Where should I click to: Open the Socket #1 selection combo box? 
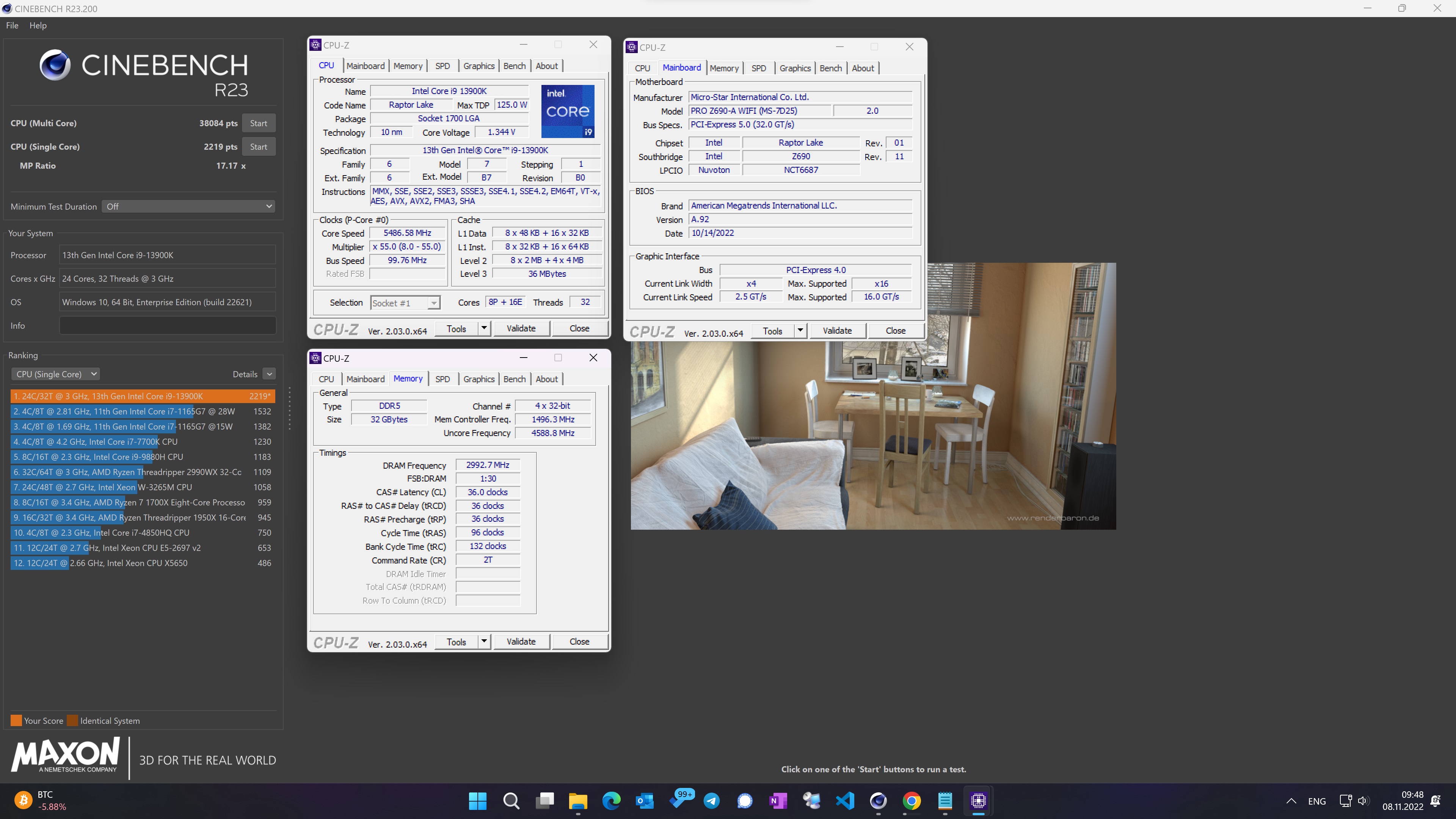click(x=405, y=303)
